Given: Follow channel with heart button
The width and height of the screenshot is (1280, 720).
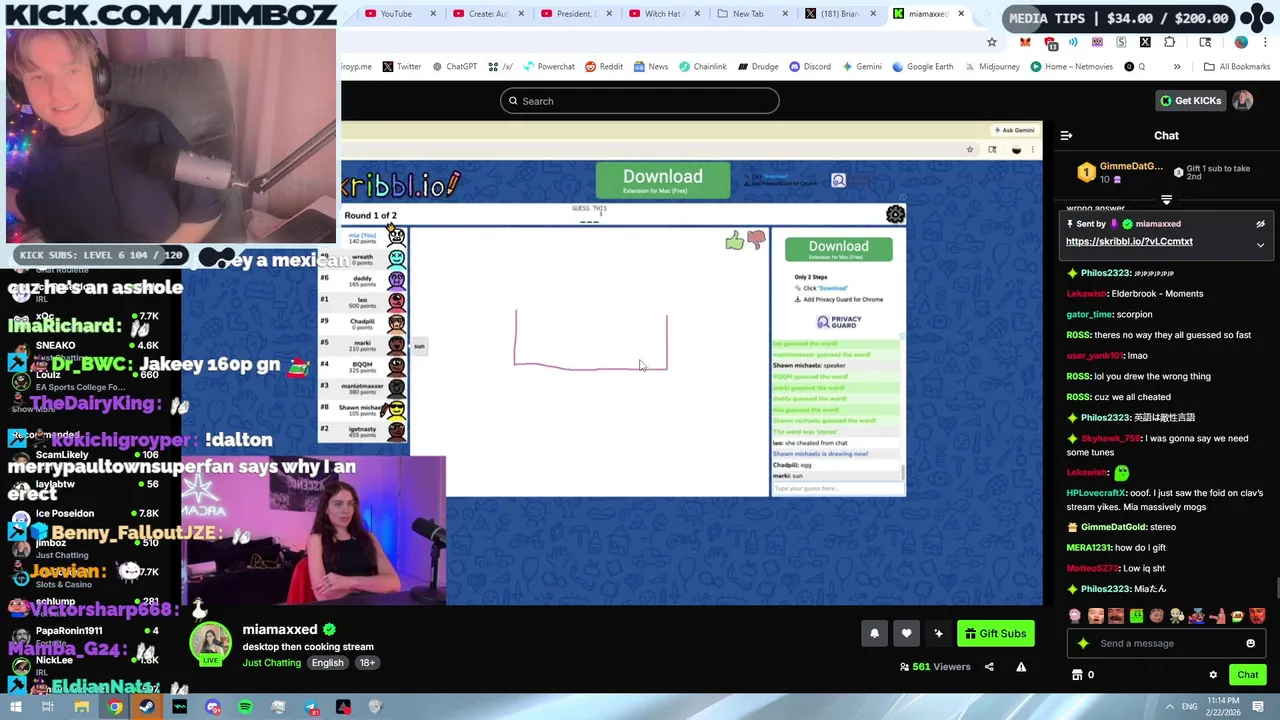Looking at the screenshot, I should [906, 633].
